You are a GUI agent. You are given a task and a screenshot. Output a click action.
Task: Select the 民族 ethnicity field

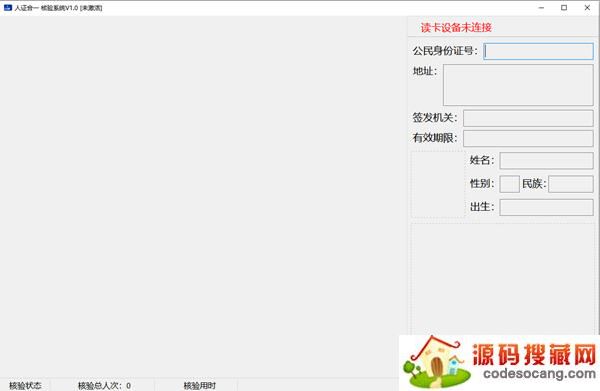[x=571, y=184]
